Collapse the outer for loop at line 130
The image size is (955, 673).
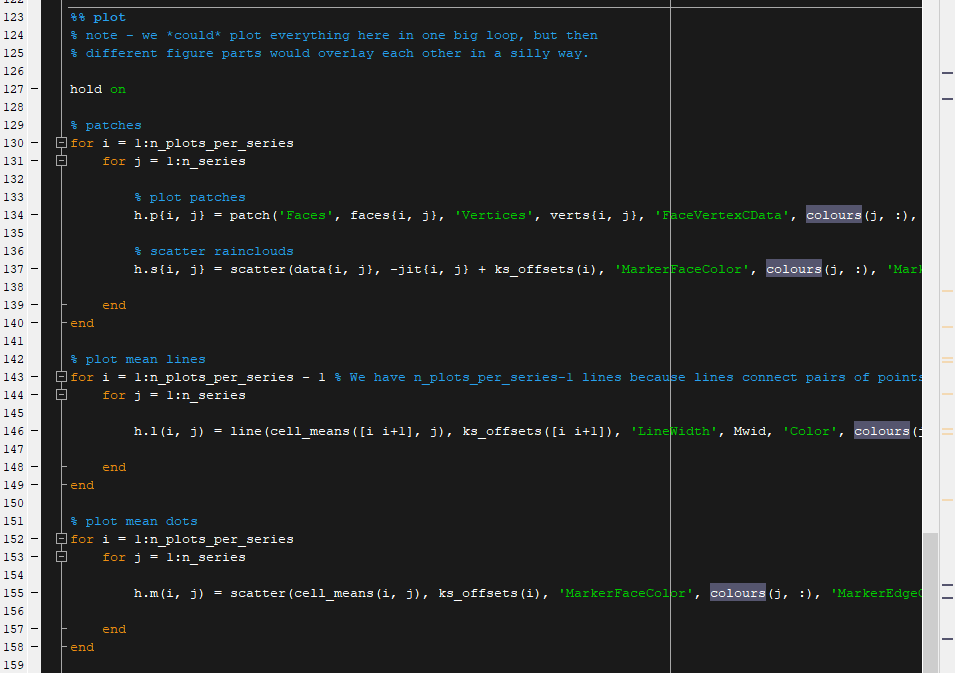(x=61, y=143)
